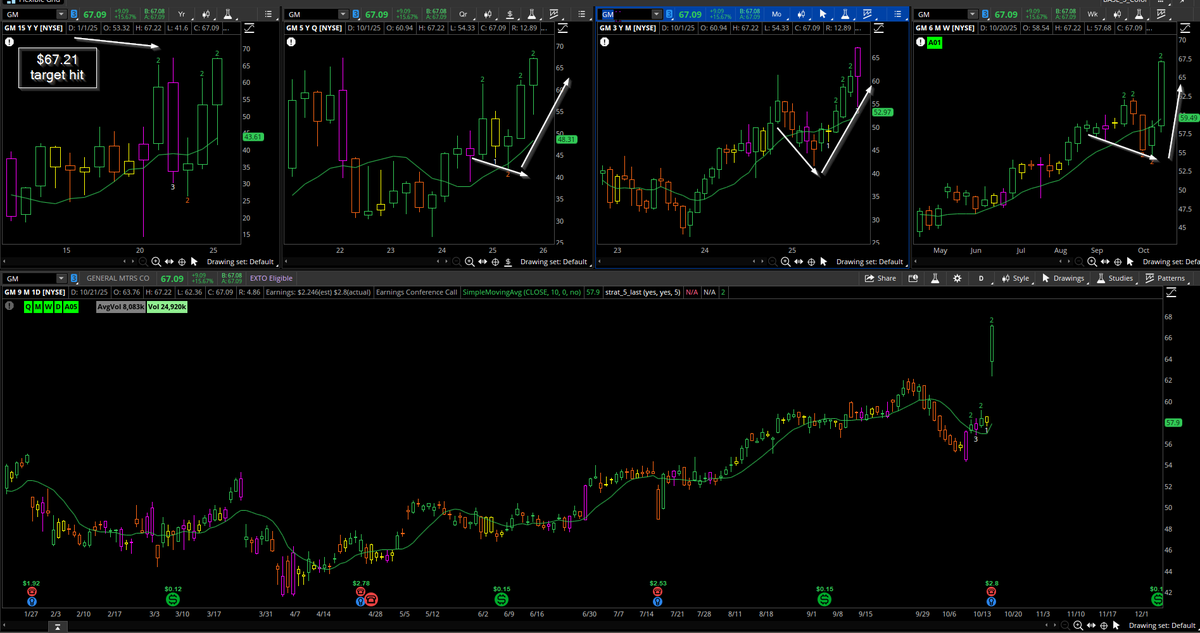Toggle the D timeframe indicator on daily chart

click(x=58, y=307)
